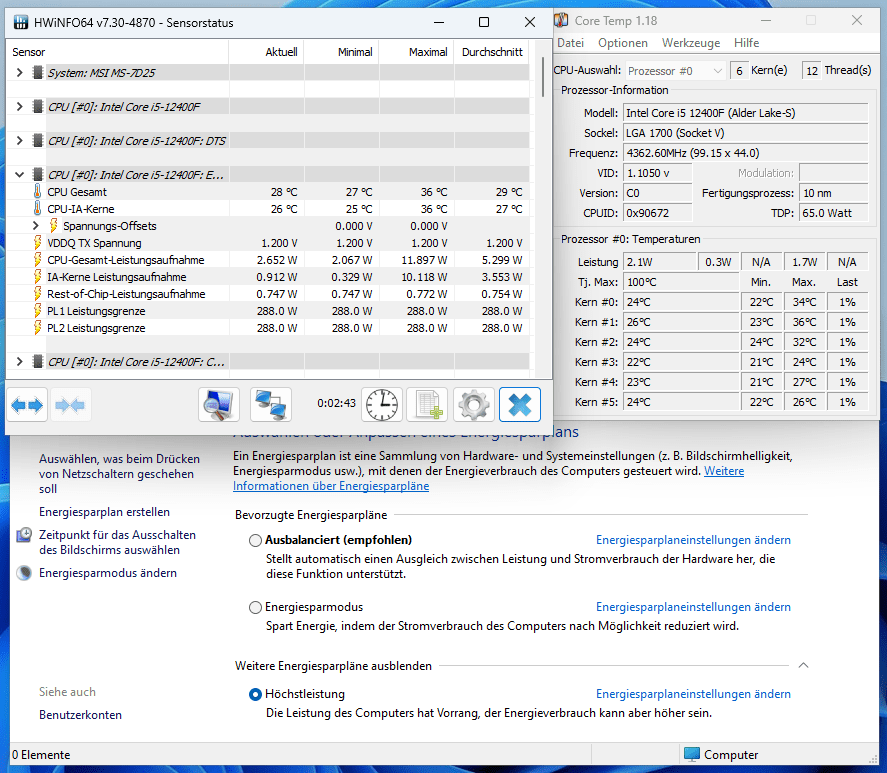The width and height of the screenshot is (887, 773).
Task: Click the TDP field showing 65.0 Watt
Action: (x=834, y=213)
